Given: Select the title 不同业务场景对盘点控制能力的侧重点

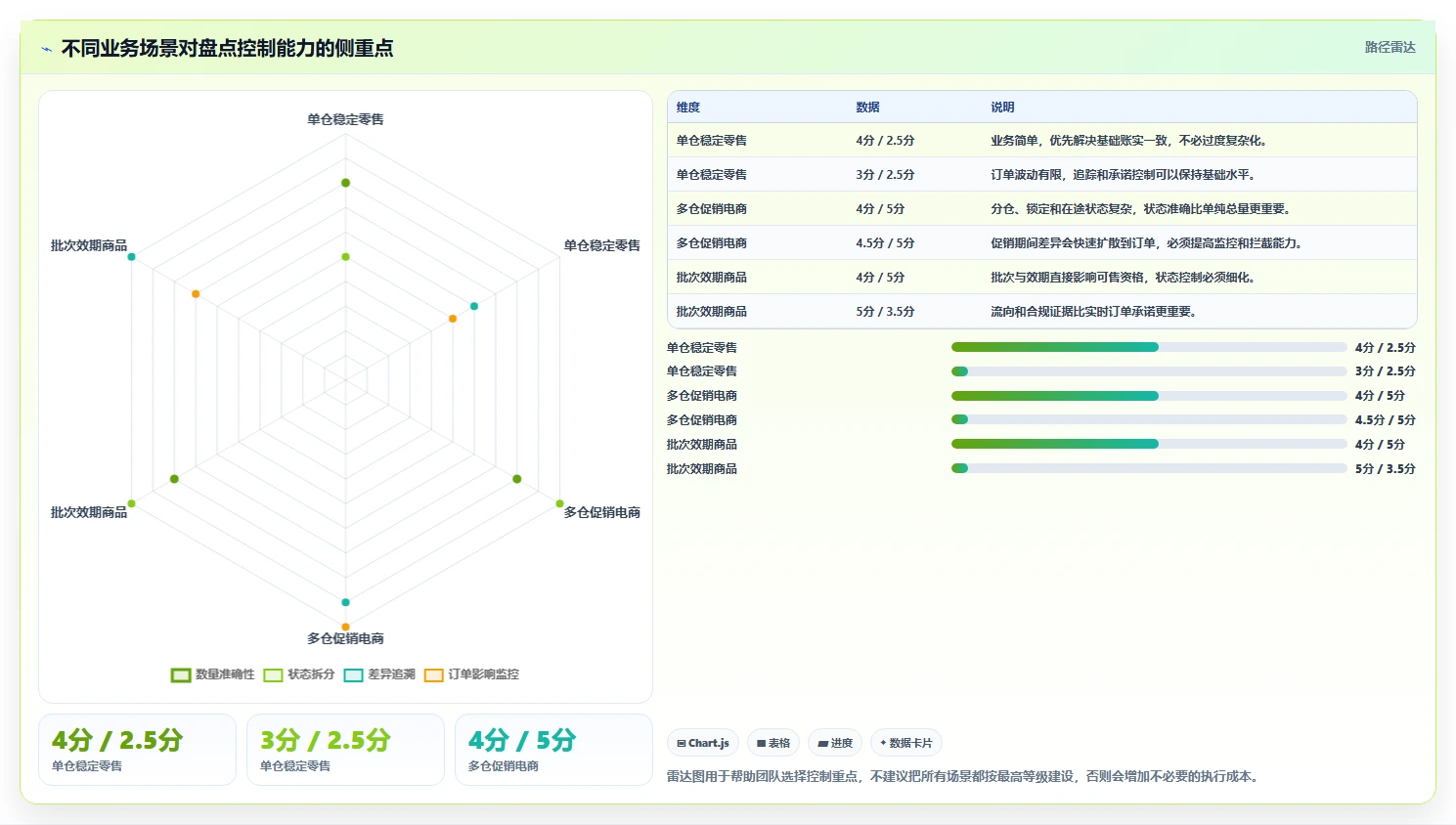Looking at the screenshot, I should [x=227, y=48].
